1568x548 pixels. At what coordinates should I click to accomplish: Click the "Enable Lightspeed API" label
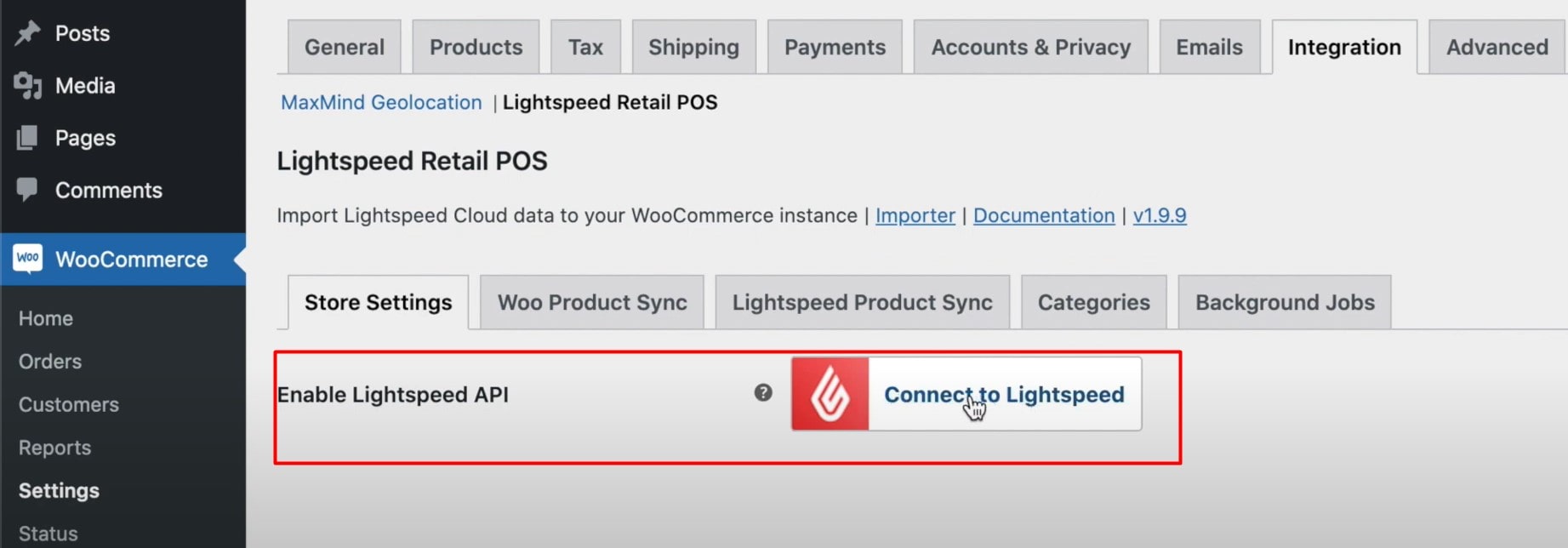click(x=393, y=395)
